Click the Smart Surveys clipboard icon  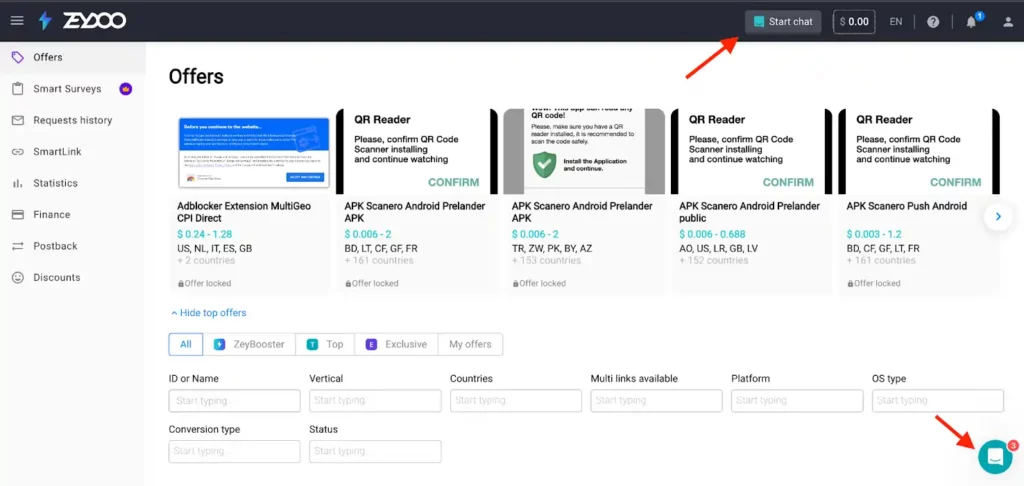click(18, 89)
